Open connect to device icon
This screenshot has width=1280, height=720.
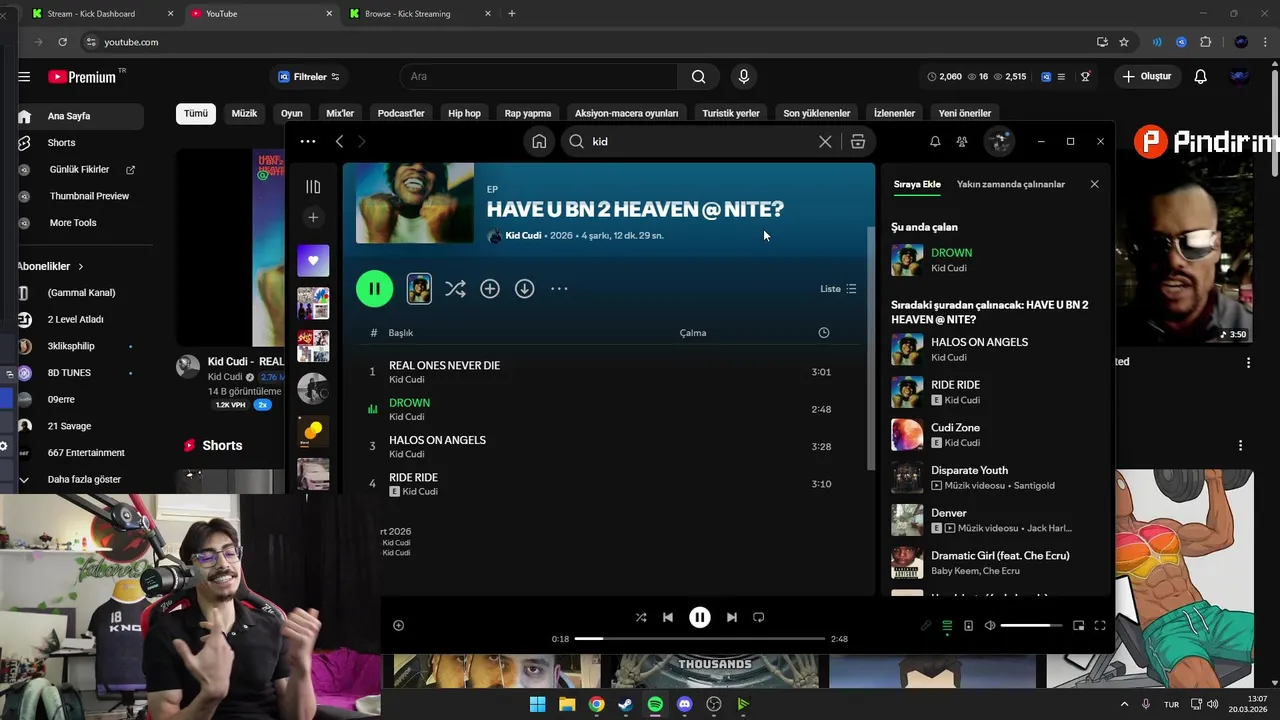968,626
